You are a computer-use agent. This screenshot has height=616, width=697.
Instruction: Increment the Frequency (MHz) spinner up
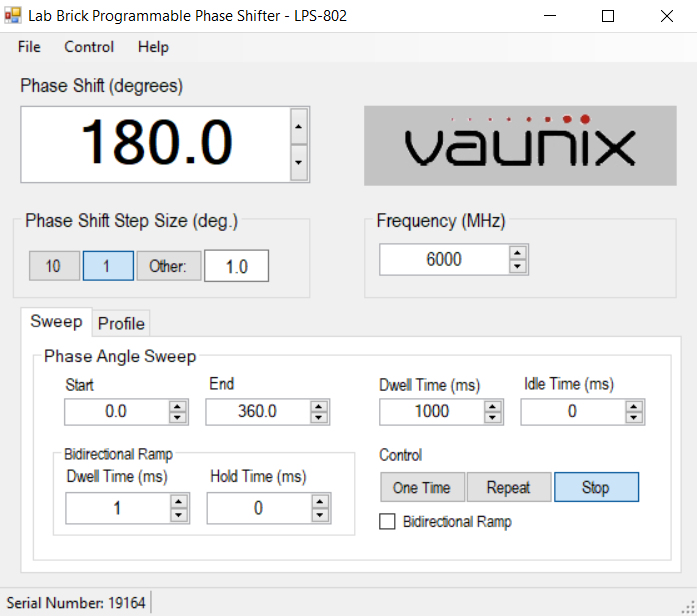[517, 253]
